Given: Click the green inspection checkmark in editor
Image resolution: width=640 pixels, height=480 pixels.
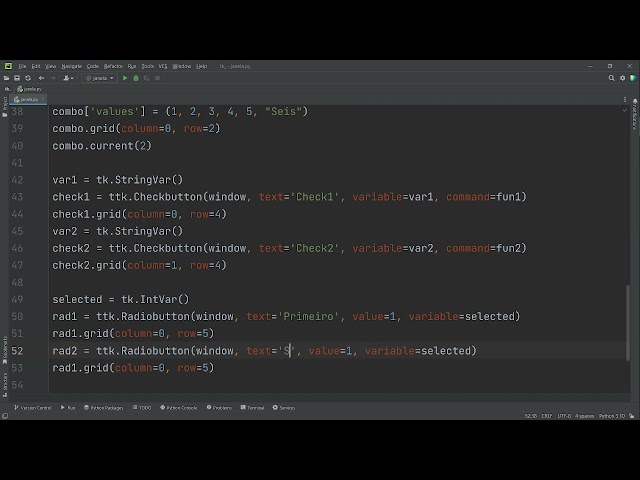Looking at the screenshot, I should 625,110.
